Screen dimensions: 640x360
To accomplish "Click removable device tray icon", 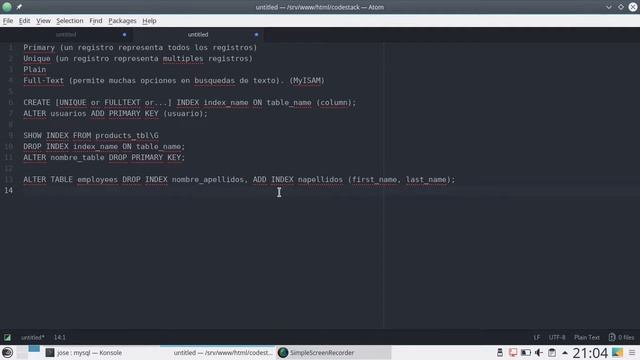I will click(500, 353).
